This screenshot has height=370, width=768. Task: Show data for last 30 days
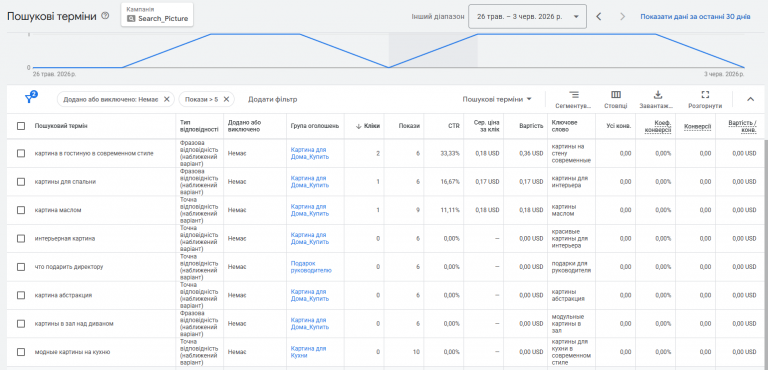[696, 17]
